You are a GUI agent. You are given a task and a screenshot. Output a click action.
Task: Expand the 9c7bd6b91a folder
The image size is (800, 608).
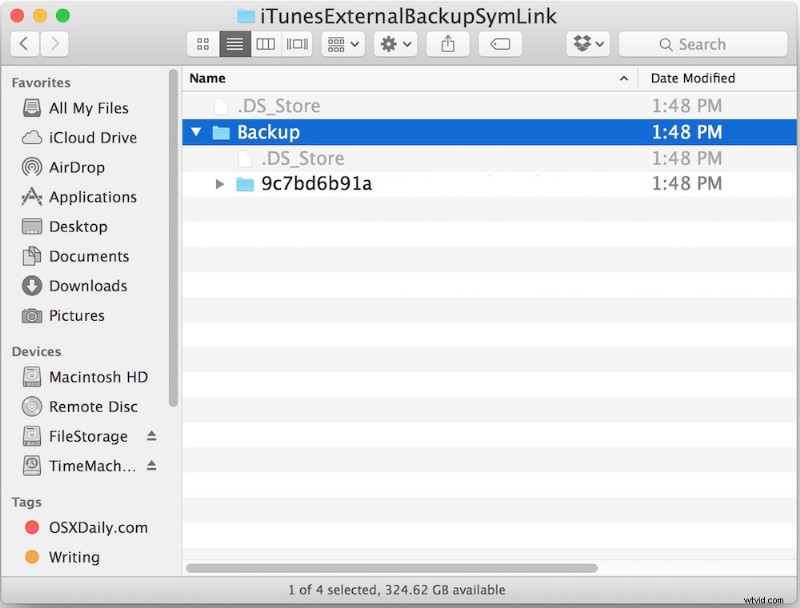[x=220, y=183]
